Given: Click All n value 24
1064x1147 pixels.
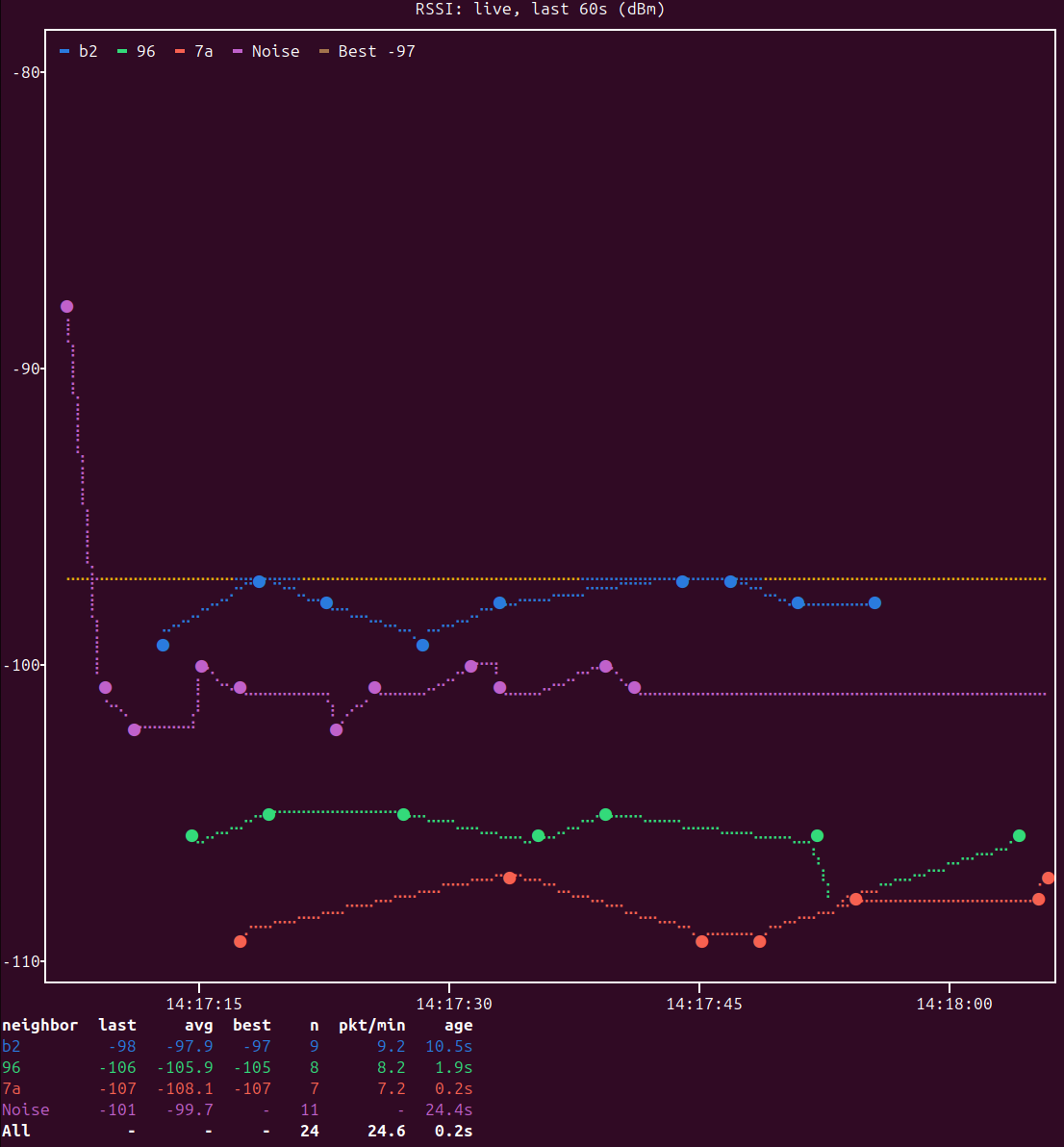Looking at the screenshot, I should [310, 1131].
